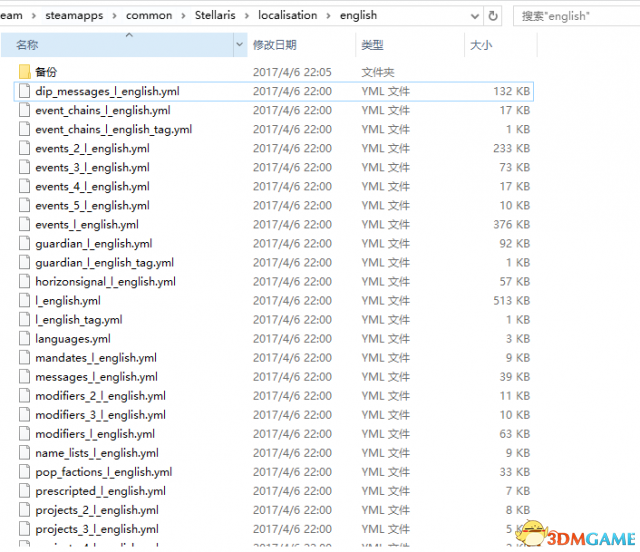This screenshot has height=552, width=640.
Task: Click 132 KB size of dip_messages_l_english.yml
Action: tap(511, 91)
